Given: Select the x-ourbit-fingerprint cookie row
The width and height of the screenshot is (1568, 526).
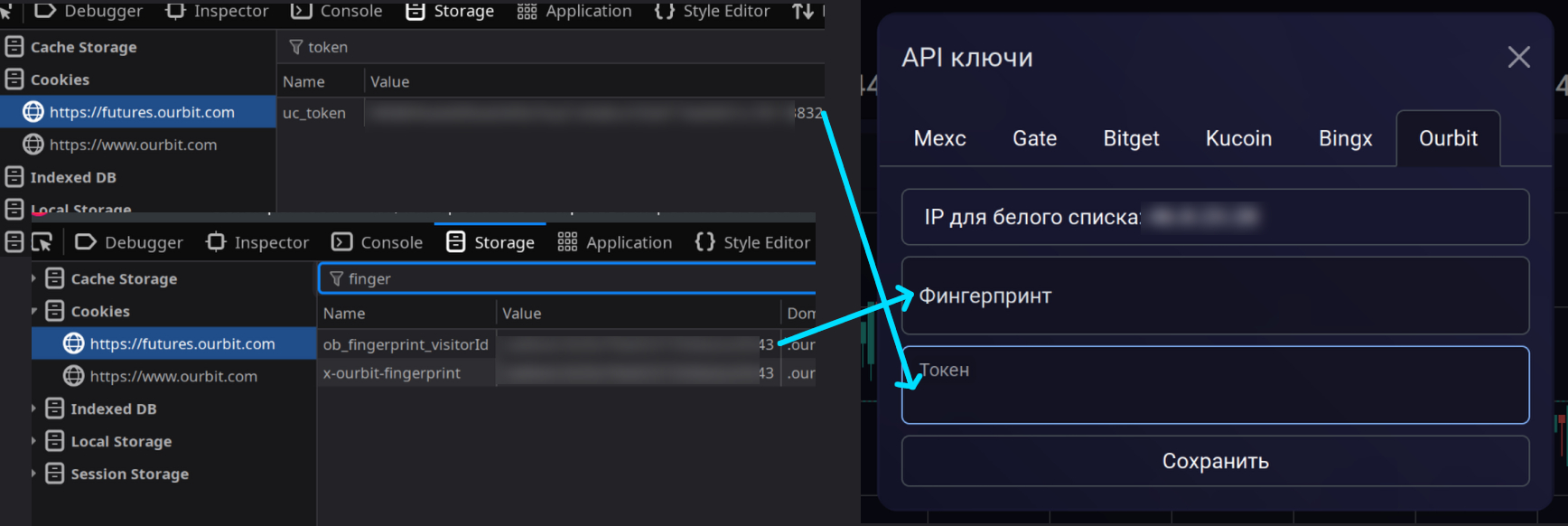Looking at the screenshot, I should 567,373.
